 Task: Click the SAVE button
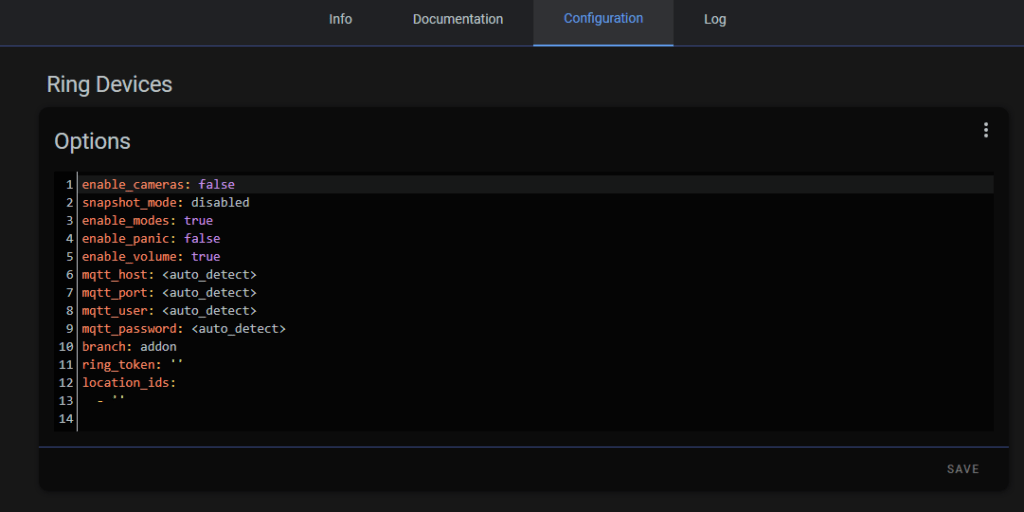pyautogui.click(x=963, y=469)
